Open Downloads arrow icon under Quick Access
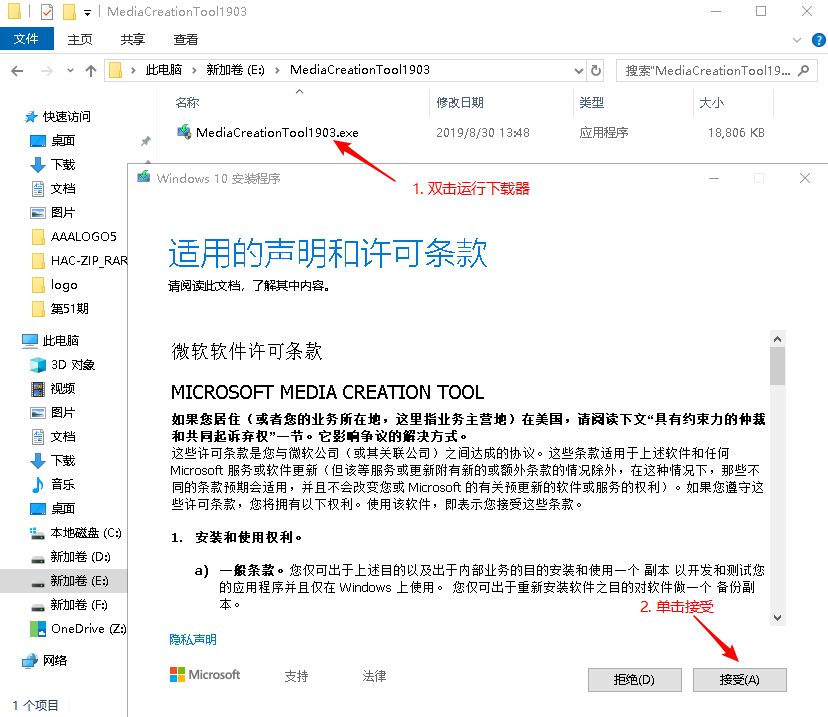 (38, 165)
